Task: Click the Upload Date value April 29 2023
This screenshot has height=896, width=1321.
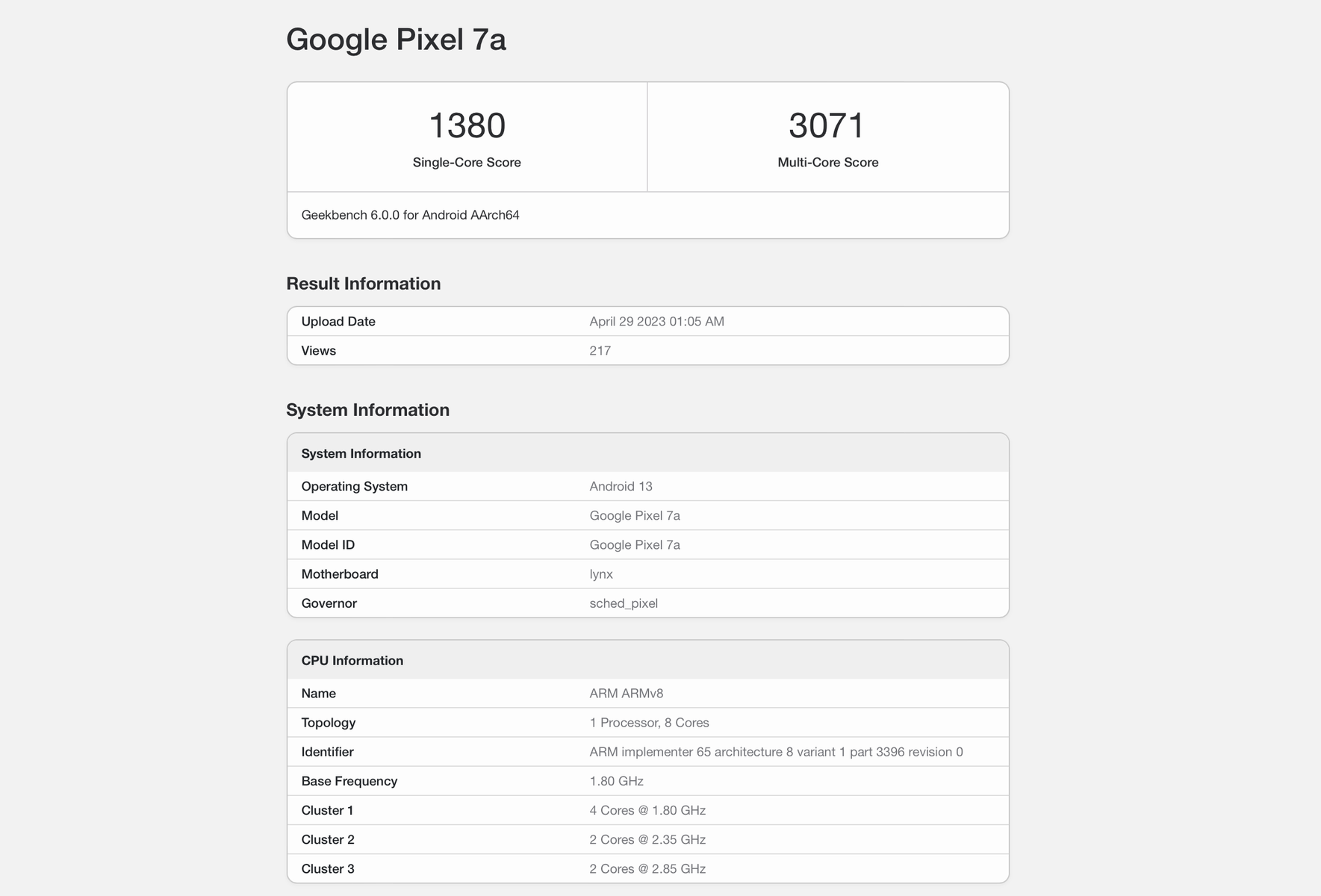Action: point(656,322)
